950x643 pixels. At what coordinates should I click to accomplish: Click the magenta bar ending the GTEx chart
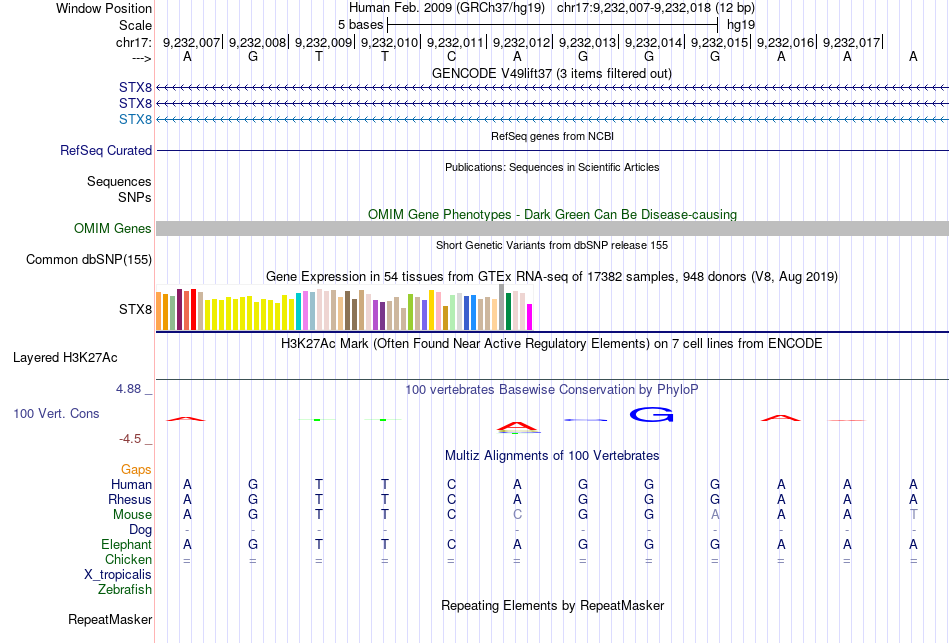tap(529, 317)
